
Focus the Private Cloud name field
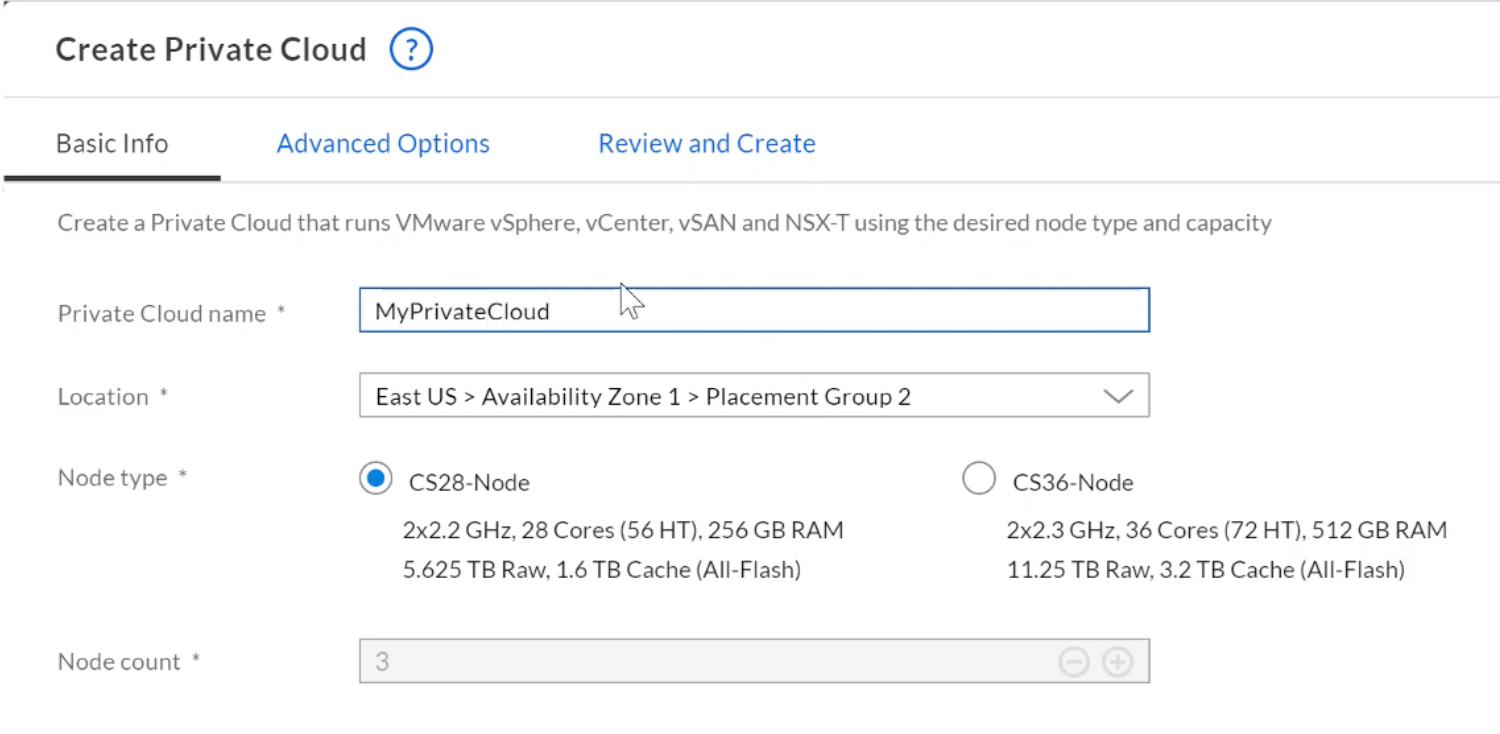click(x=754, y=310)
